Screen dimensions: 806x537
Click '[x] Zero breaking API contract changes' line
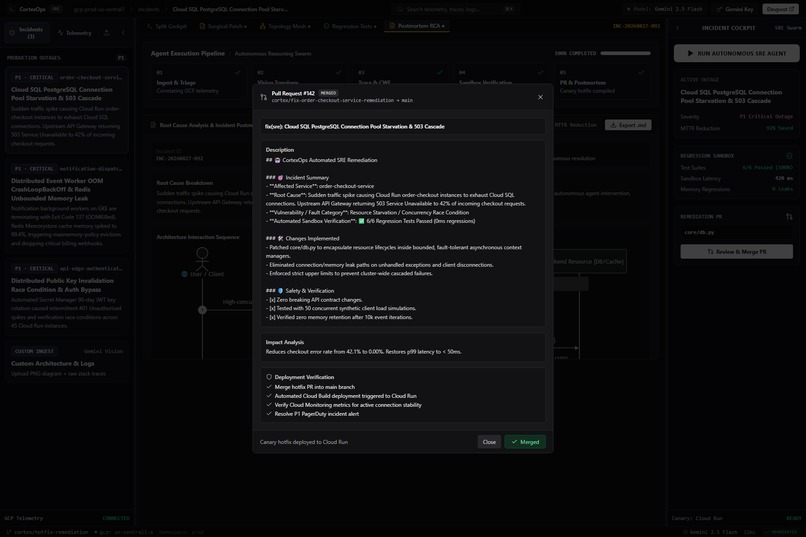(x=314, y=300)
